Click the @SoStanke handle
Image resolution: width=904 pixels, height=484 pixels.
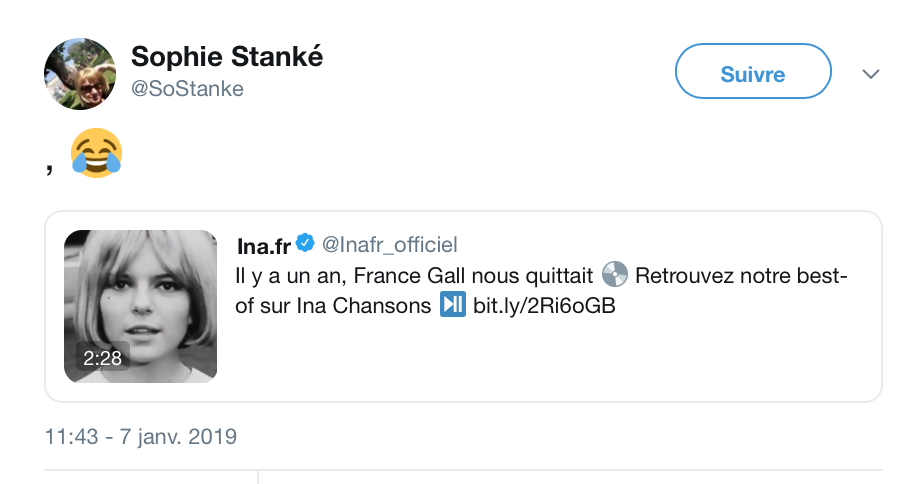click(187, 89)
